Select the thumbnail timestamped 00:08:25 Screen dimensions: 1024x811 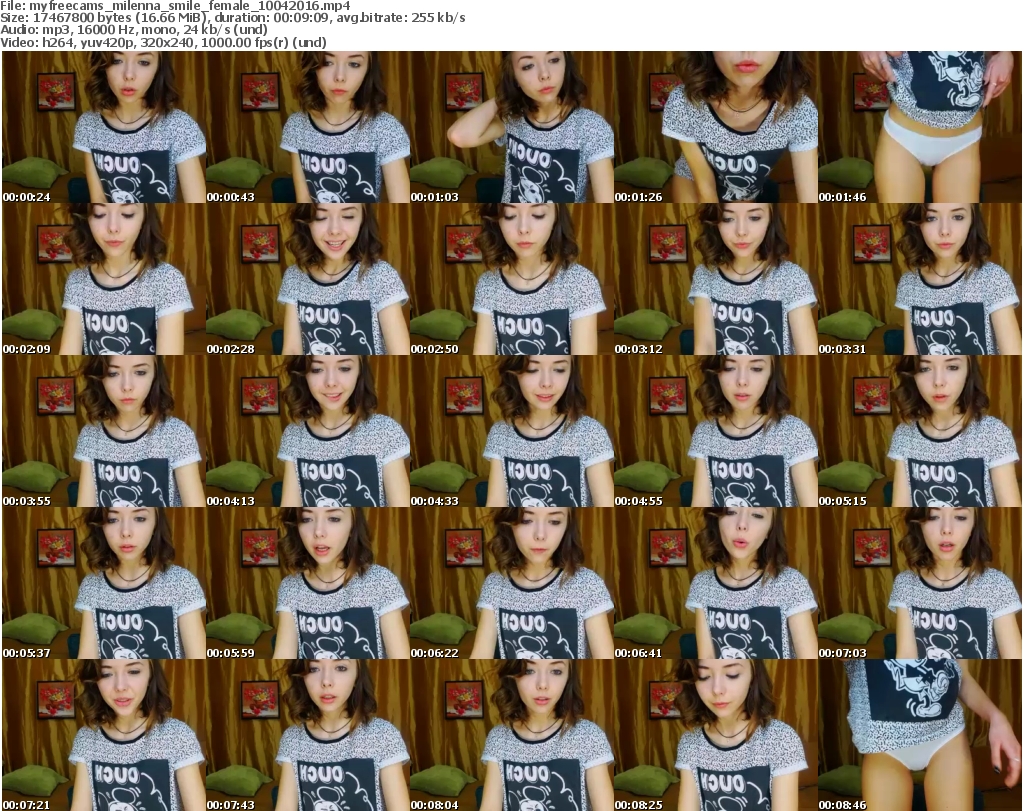click(x=716, y=735)
